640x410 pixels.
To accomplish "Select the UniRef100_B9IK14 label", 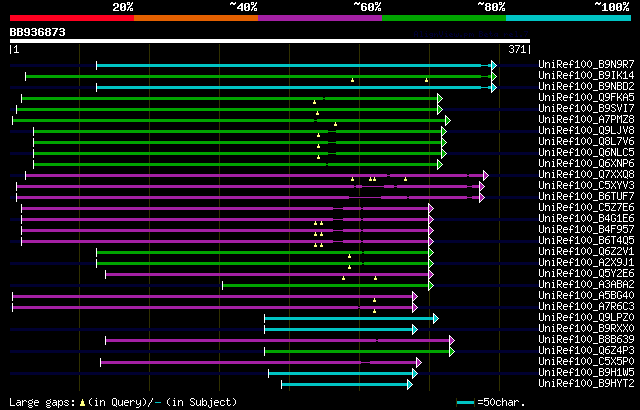I will point(586,75).
